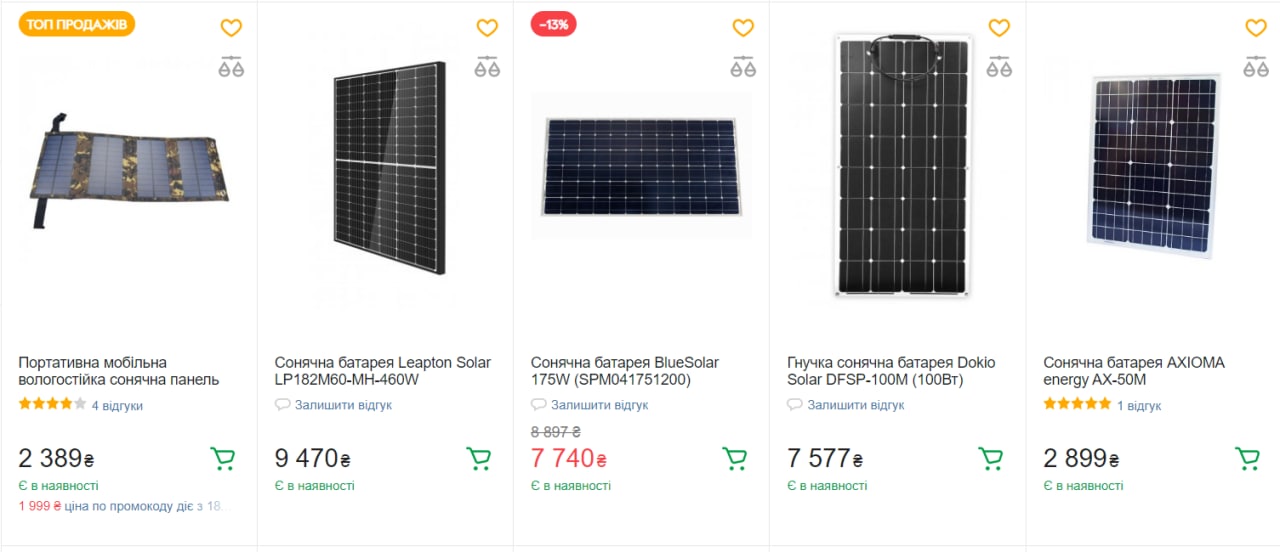
Task: Add Leapton Solar panel to cart
Action: tap(479, 459)
